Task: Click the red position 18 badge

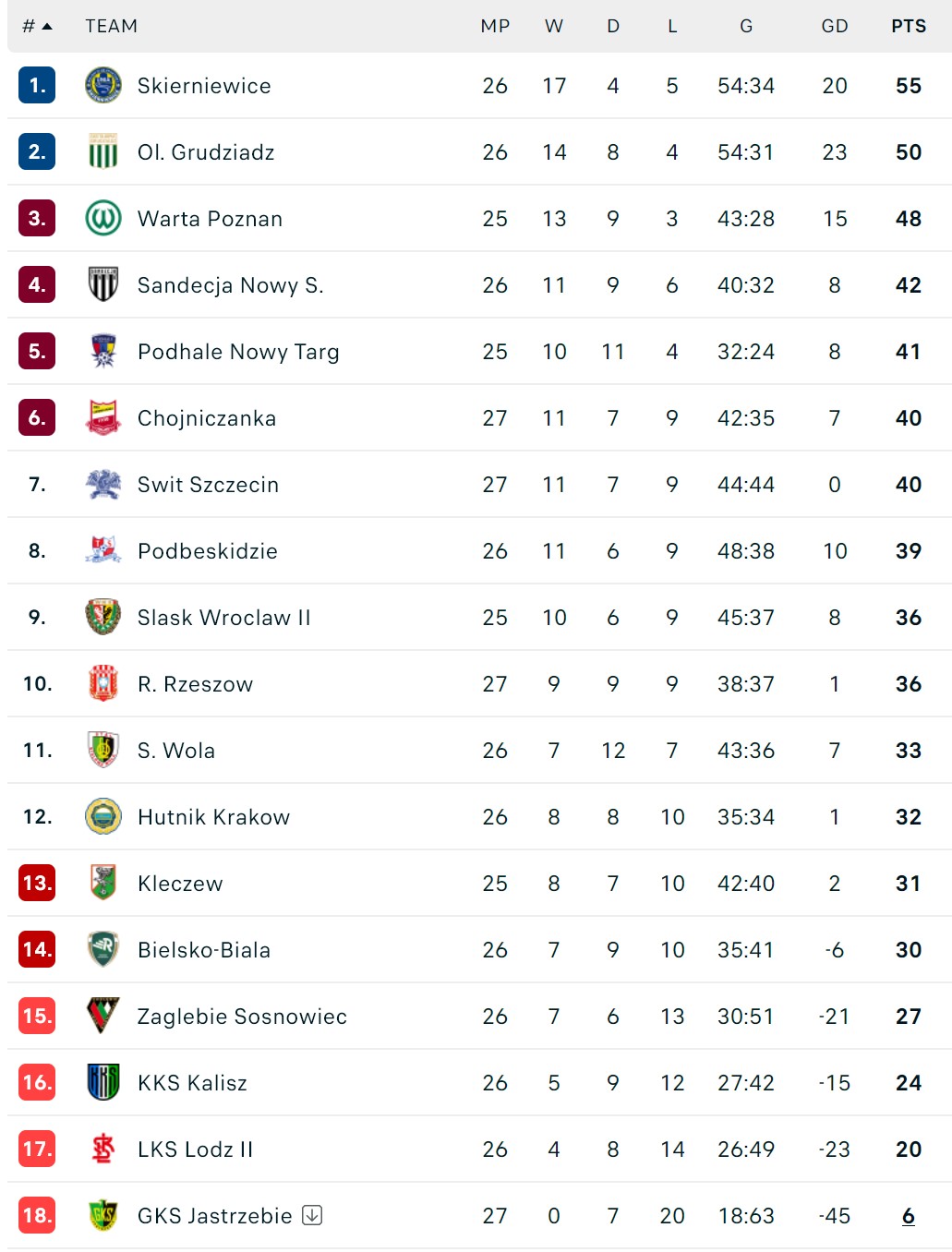Action: (37, 1216)
